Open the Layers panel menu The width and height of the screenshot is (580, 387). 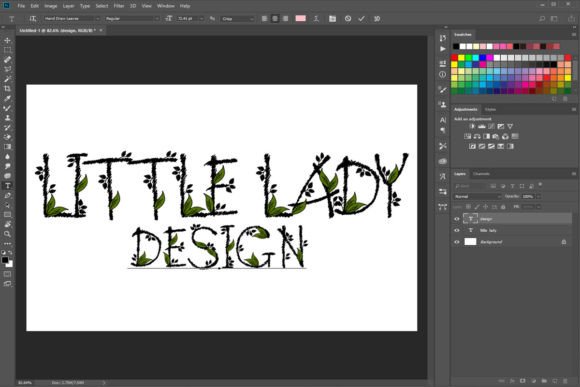point(574,174)
